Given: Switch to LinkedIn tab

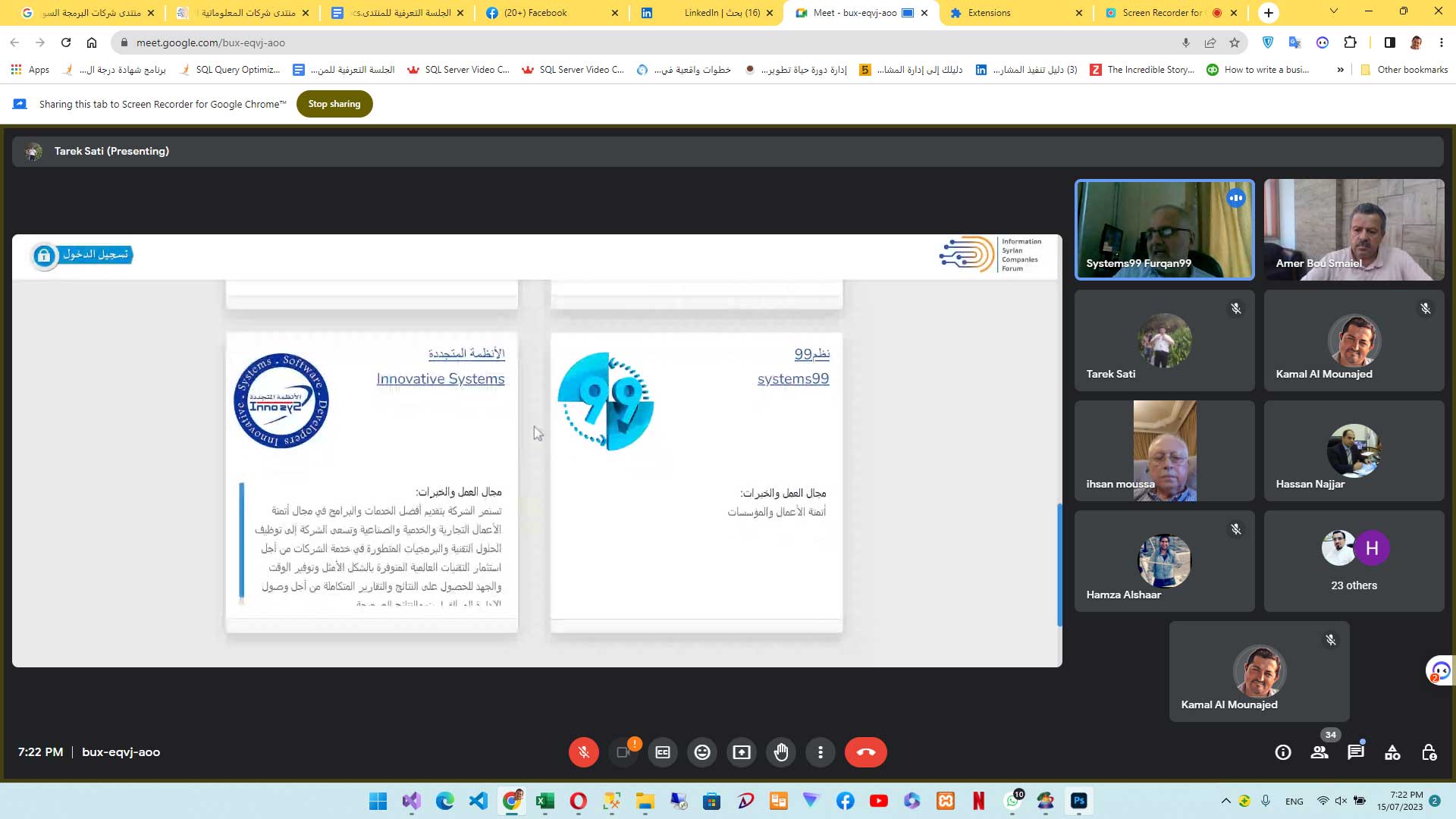Looking at the screenshot, I should 706,13.
